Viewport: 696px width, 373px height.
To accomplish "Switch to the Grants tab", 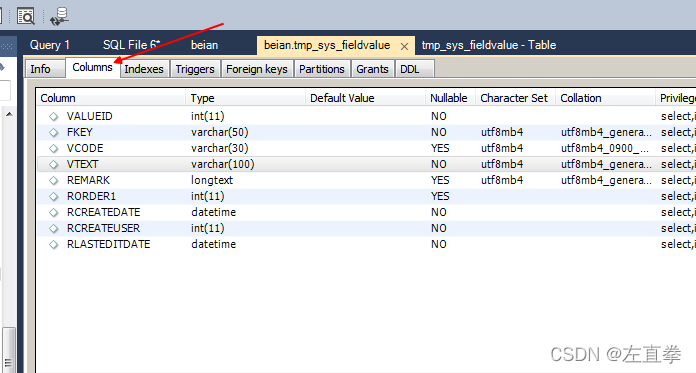I will pos(372,69).
